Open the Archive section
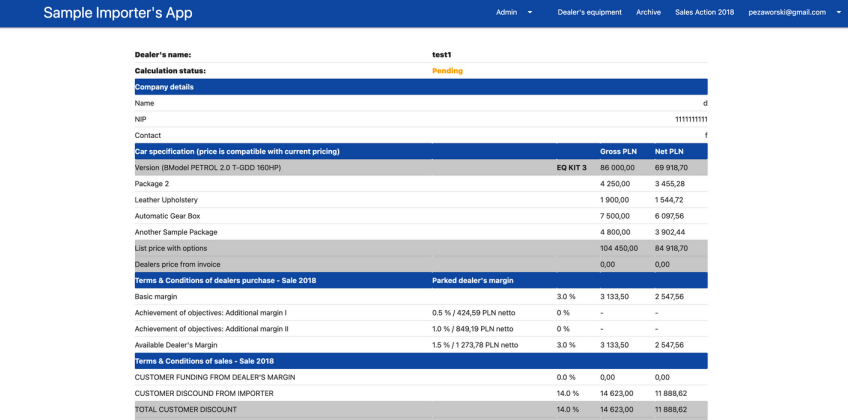Screen dimensions: 848x420 pos(648,13)
